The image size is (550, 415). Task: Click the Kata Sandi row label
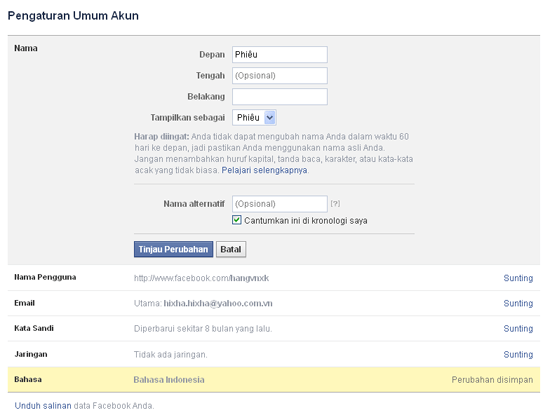pos(34,328)
